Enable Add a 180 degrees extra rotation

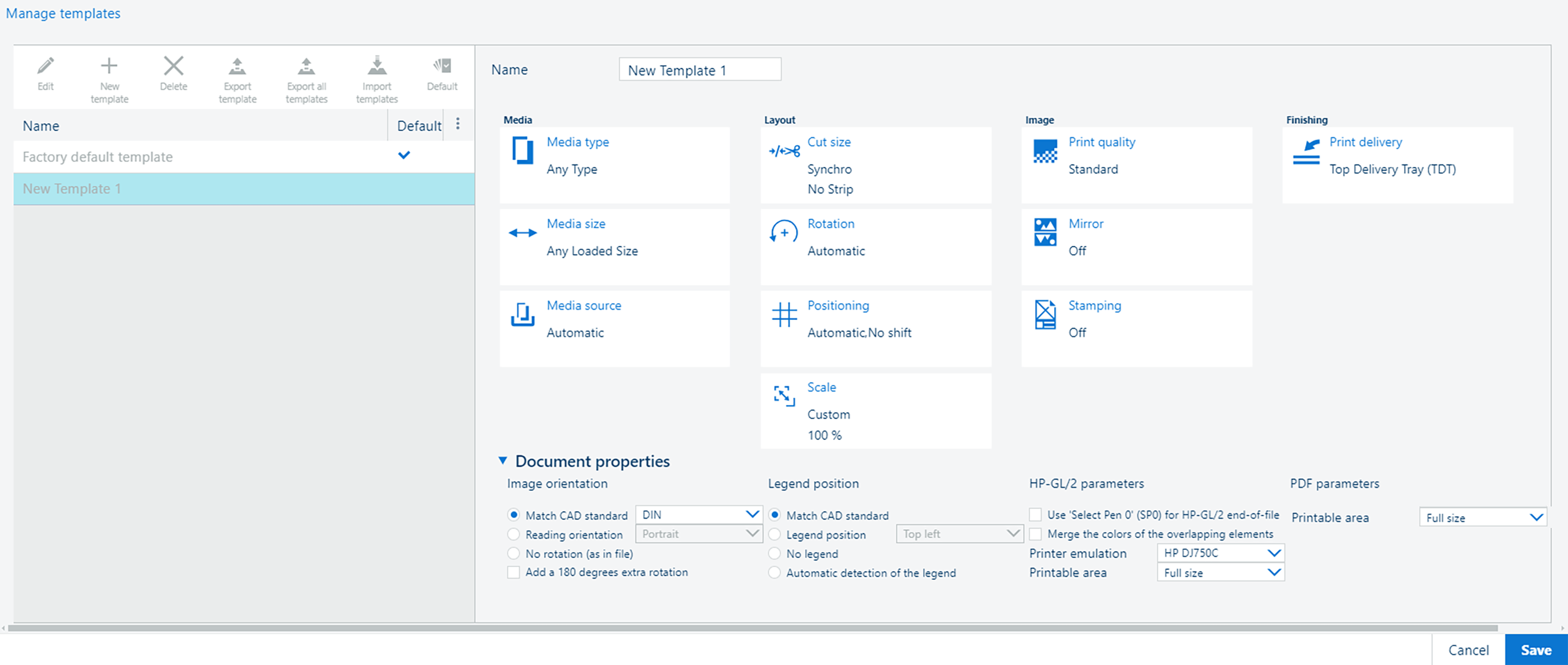click(x=514, y=572)
